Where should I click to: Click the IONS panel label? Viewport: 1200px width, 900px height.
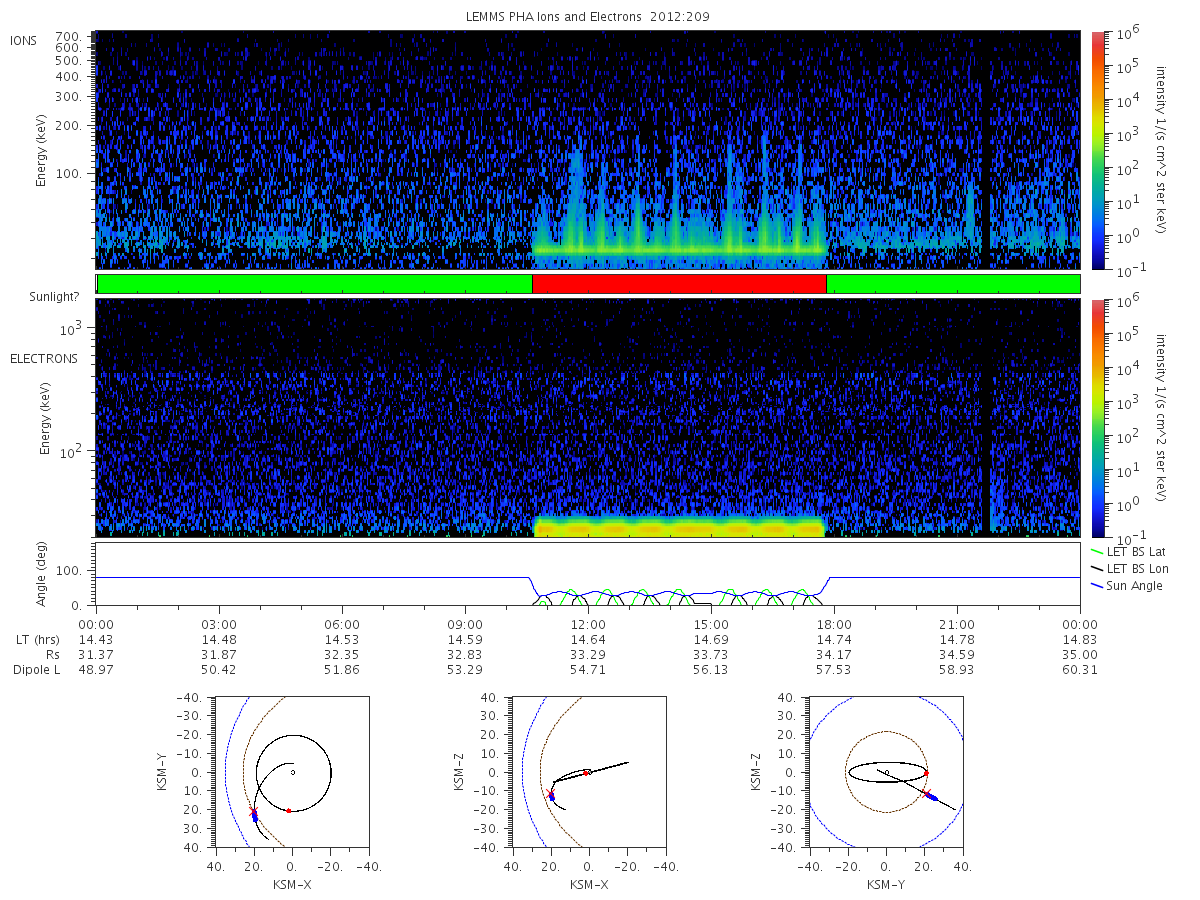coord(25,39)
